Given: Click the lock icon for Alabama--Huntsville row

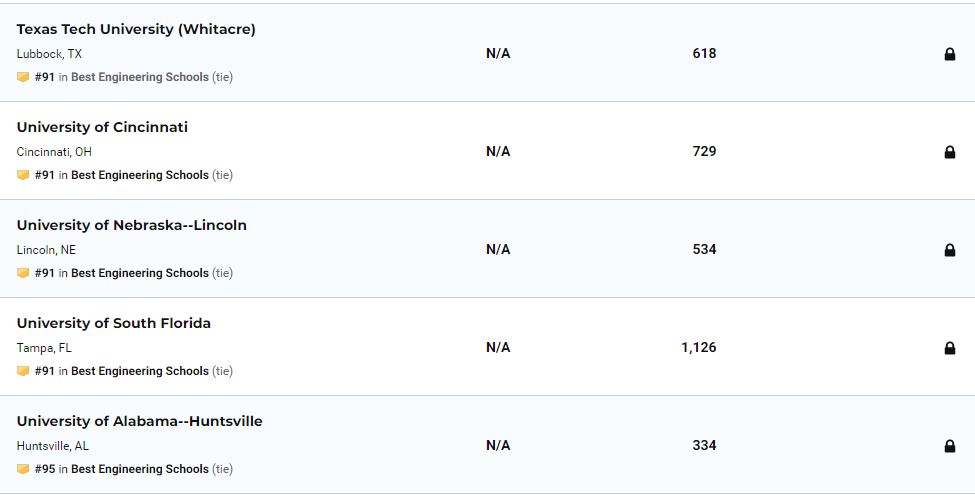Looking at the screenshot, I should [x=950, y=446].
